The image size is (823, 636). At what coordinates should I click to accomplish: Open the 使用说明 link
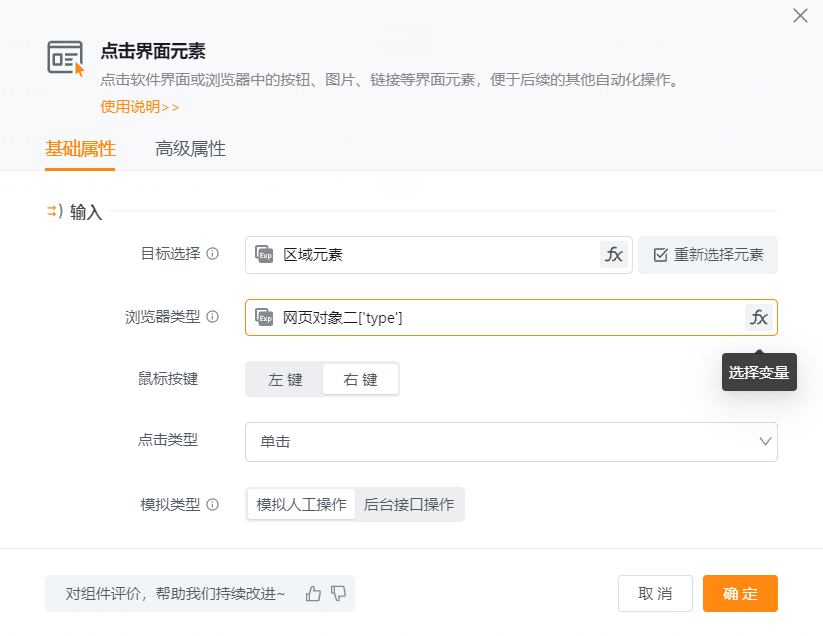point(140,107)
